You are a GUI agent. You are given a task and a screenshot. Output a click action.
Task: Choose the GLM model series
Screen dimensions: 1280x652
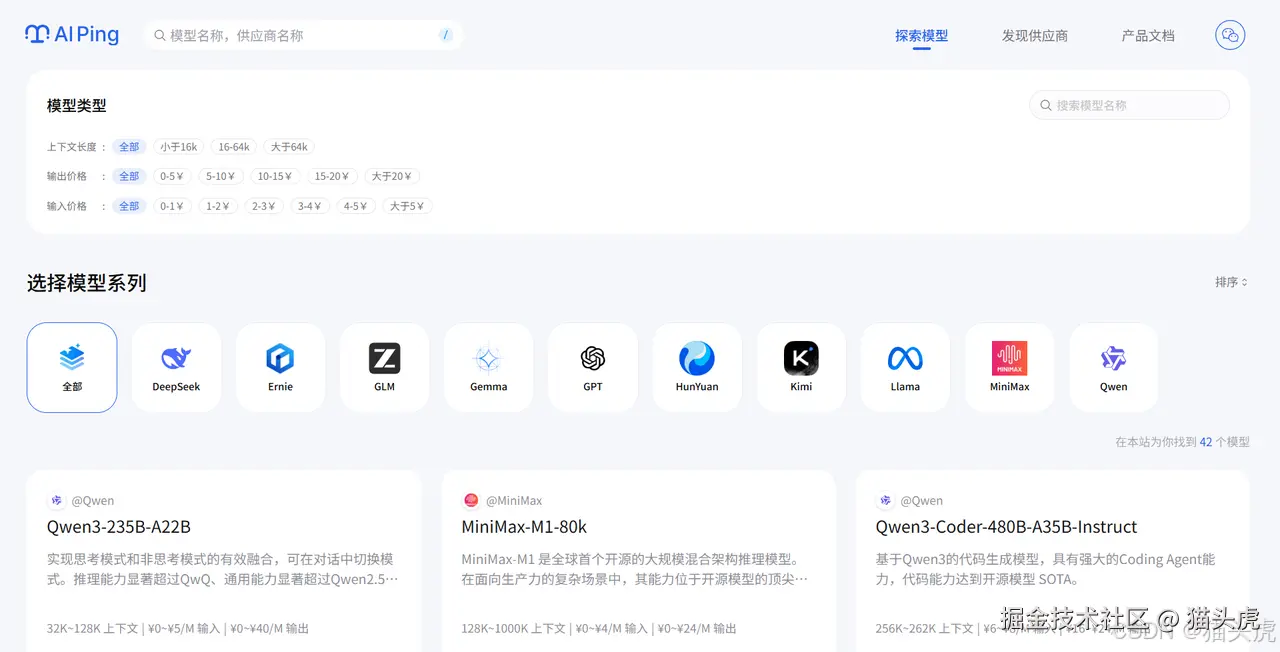coord(384,367)
